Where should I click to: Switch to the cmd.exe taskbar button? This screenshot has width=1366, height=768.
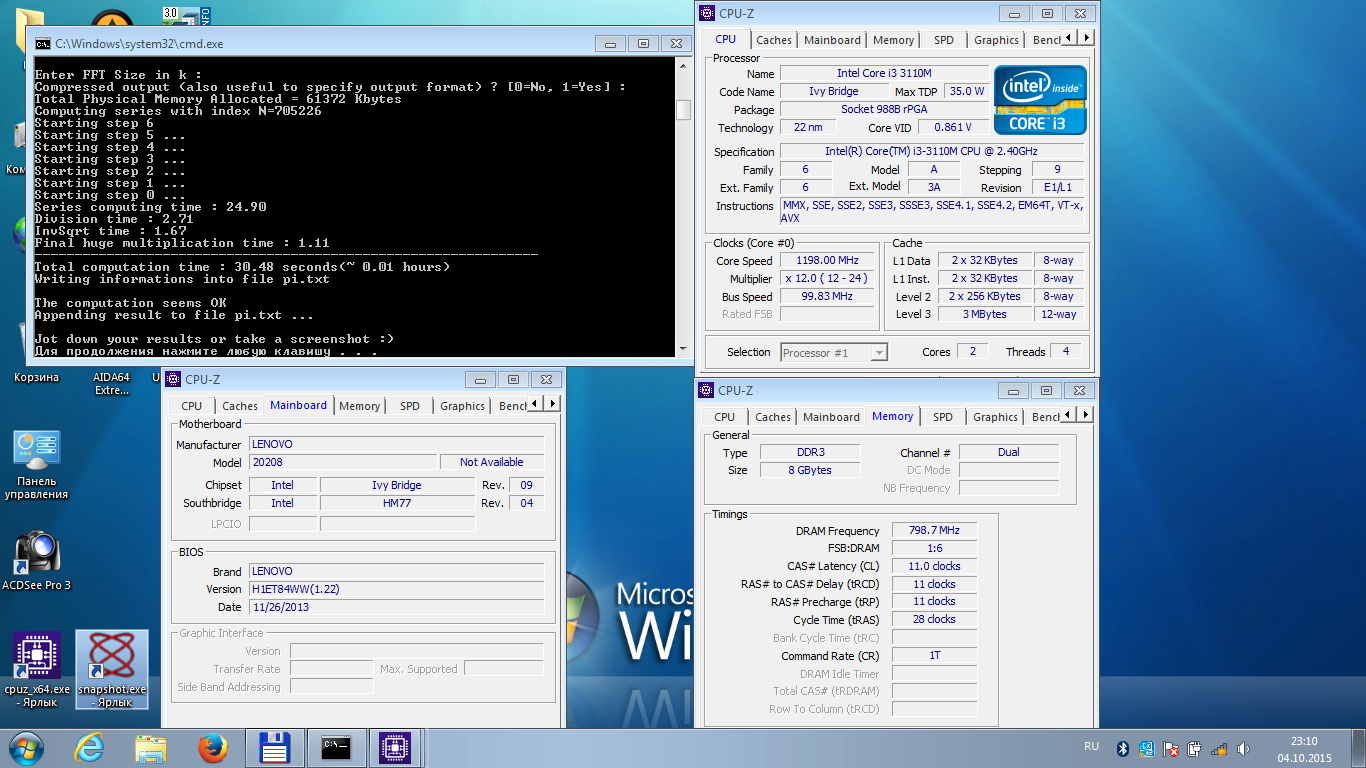pos(335,748)
